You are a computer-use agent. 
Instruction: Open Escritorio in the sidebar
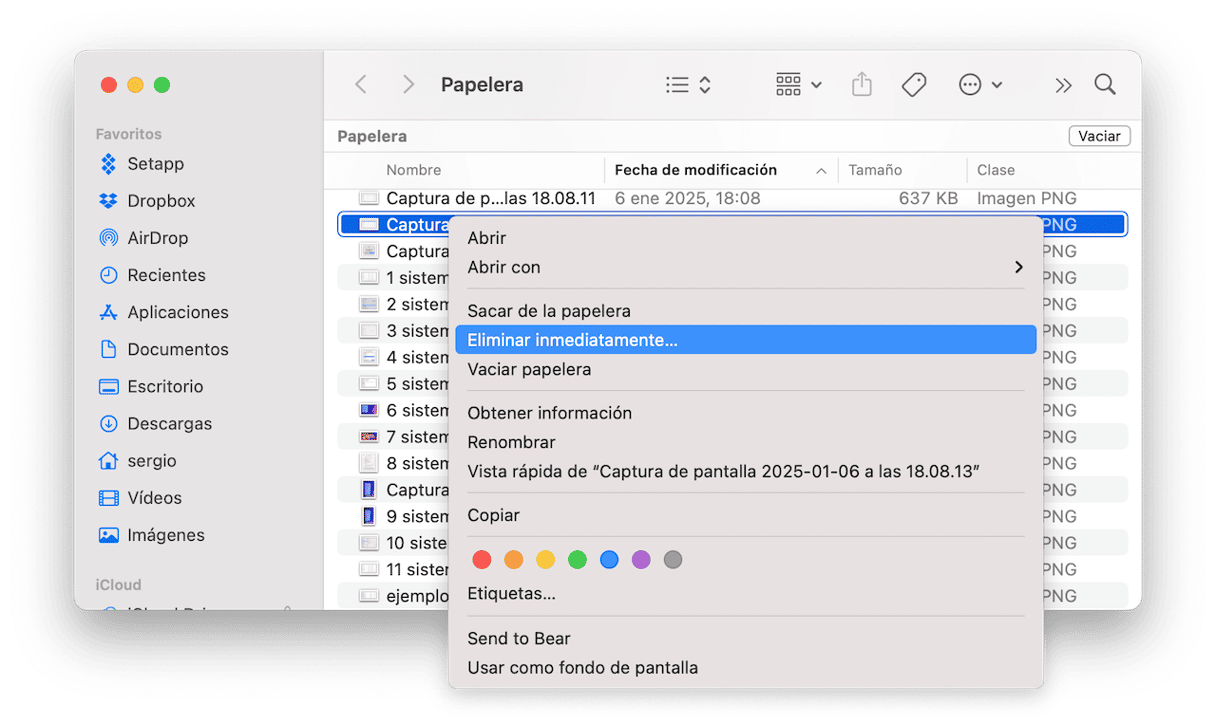(x=151, y=386)
